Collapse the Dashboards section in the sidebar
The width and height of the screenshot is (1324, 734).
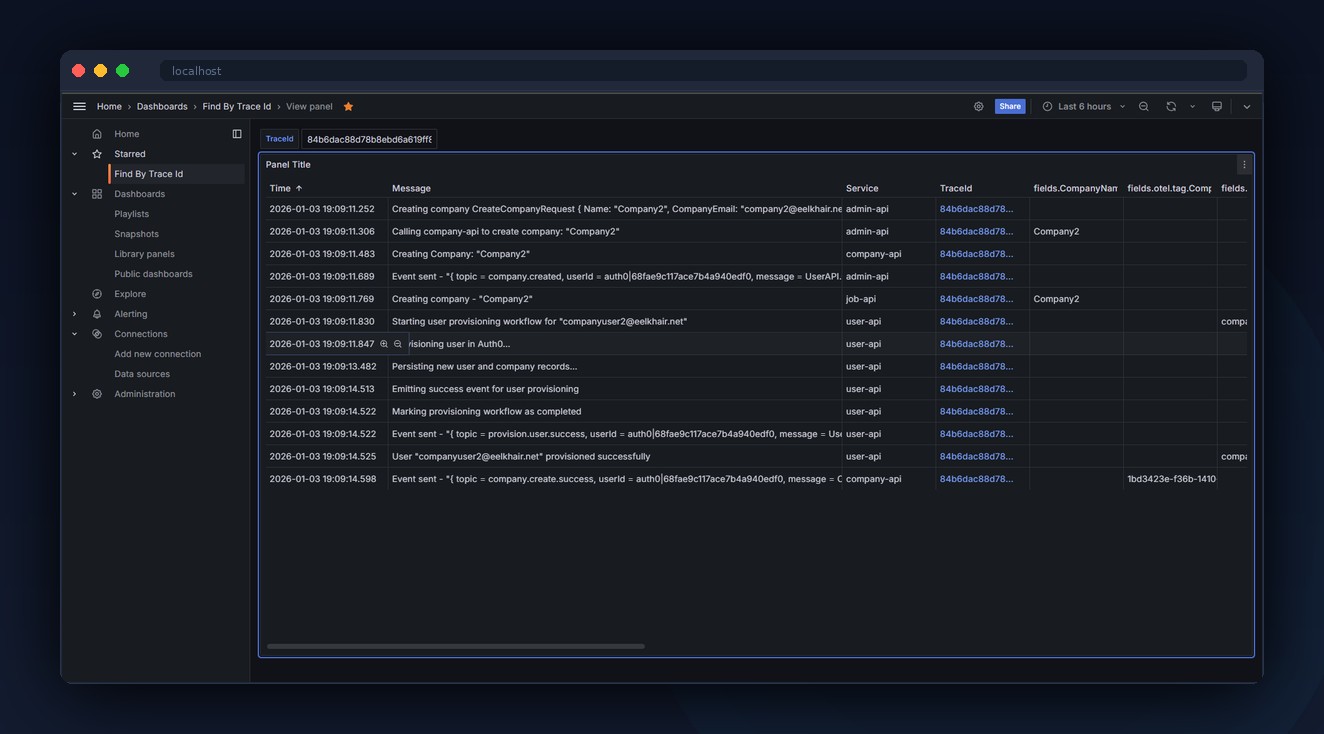coord(73,193)
